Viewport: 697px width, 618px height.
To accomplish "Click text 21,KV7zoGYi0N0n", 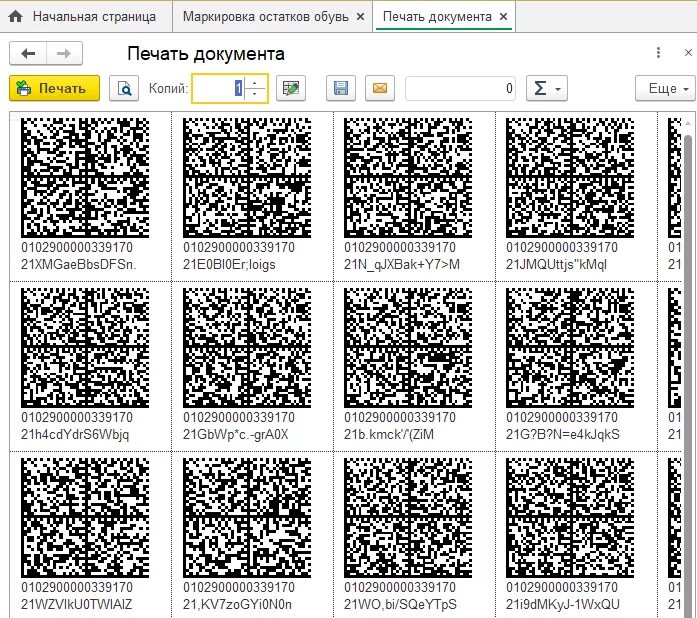I will 237,604.
